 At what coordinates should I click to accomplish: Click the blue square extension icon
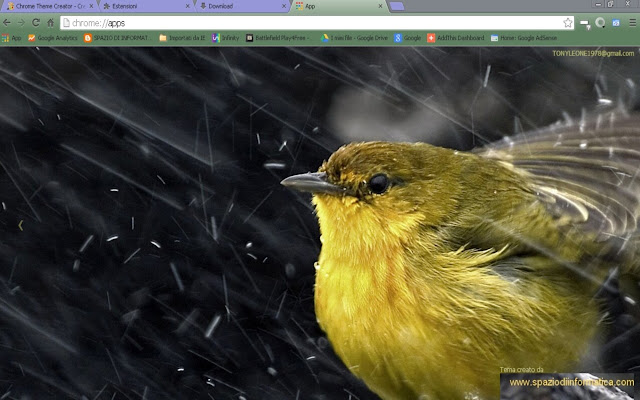616,23
